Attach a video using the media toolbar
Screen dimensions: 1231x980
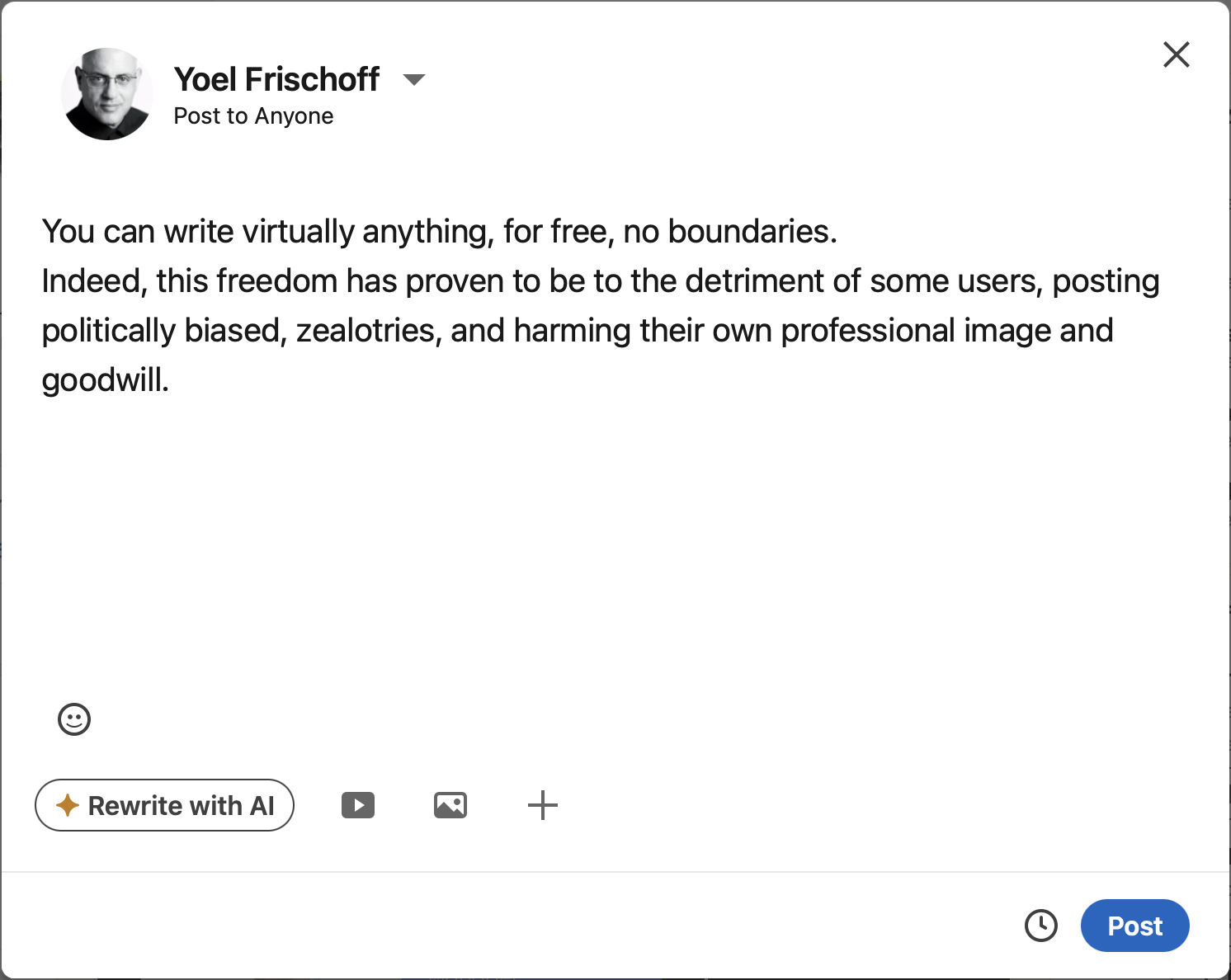358,805
